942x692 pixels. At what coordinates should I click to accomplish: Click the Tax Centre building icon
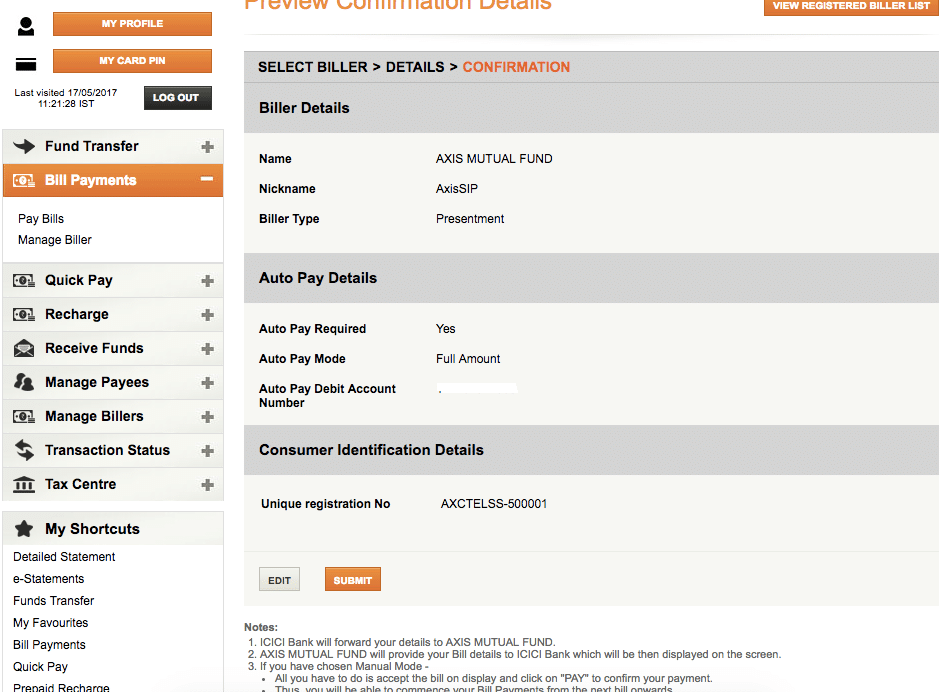(x=24, y=485)
